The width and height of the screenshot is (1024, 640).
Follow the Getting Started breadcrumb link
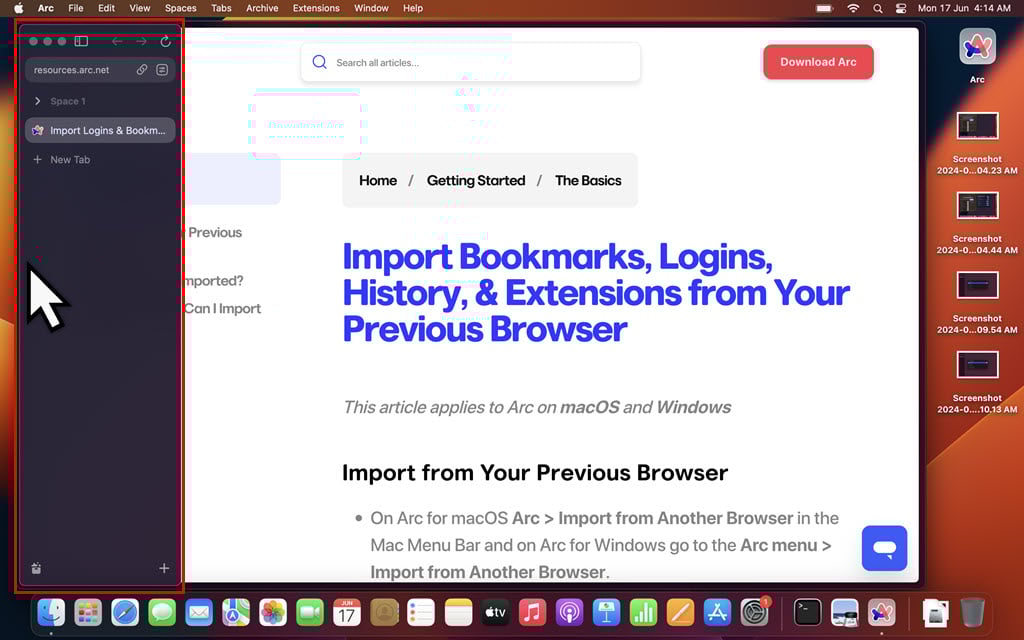tap(475, 180)
